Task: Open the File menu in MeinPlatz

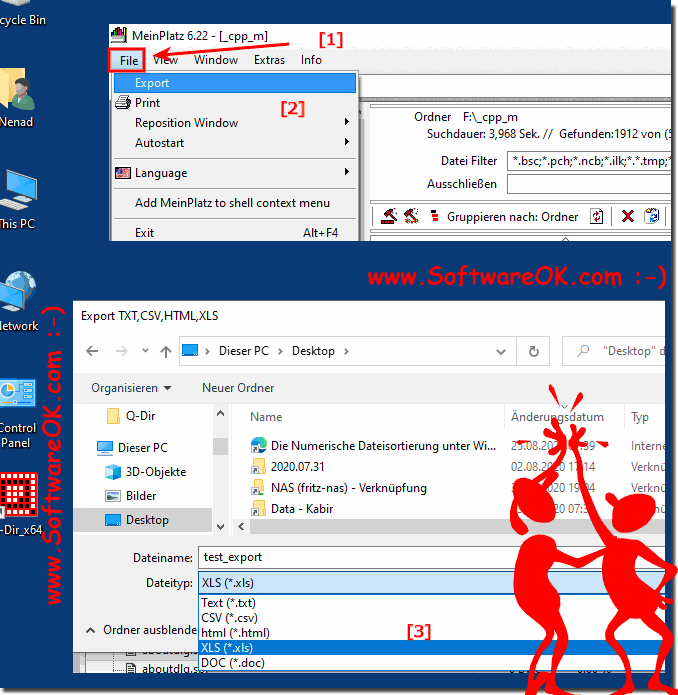Action: (128, 60)
